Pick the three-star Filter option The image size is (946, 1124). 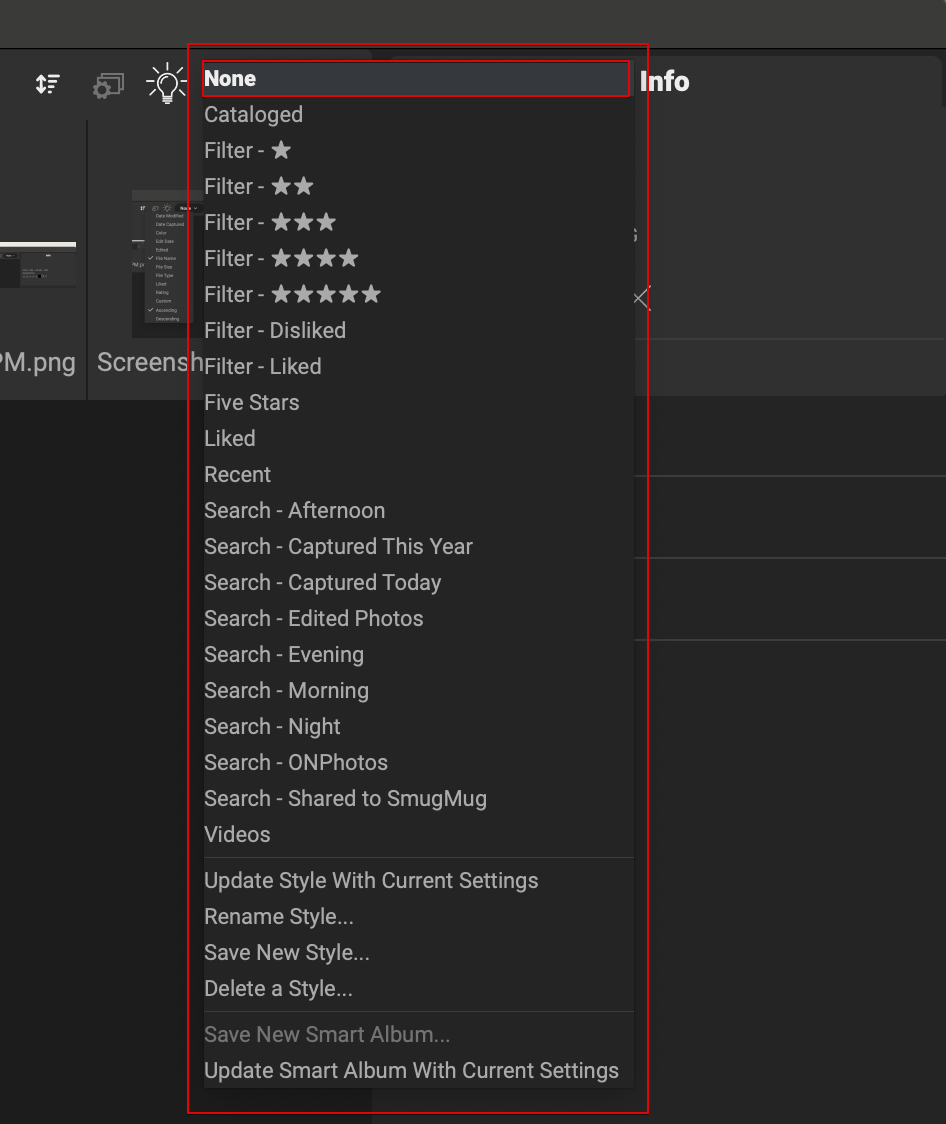[270, 223]
